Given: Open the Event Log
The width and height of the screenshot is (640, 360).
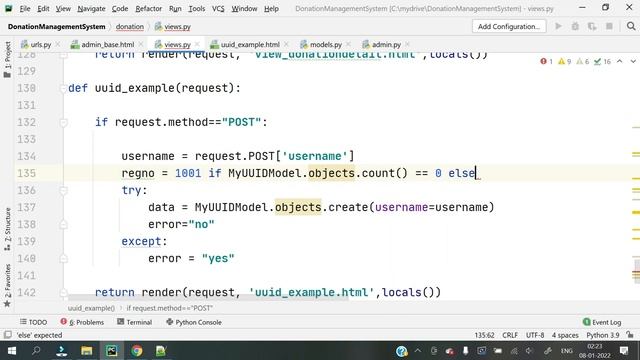Looking at the screenshot, I should (602, 322).
